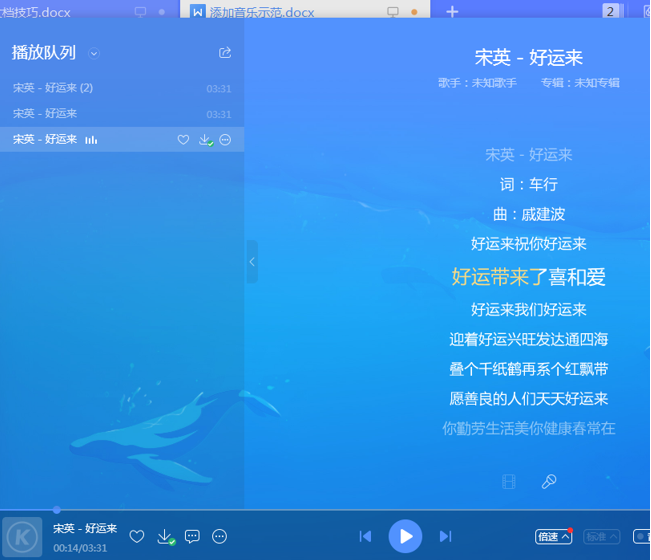Click the 歌手：未知歌手 link
The height and width of the screenshot is (560, 651).
477,83
